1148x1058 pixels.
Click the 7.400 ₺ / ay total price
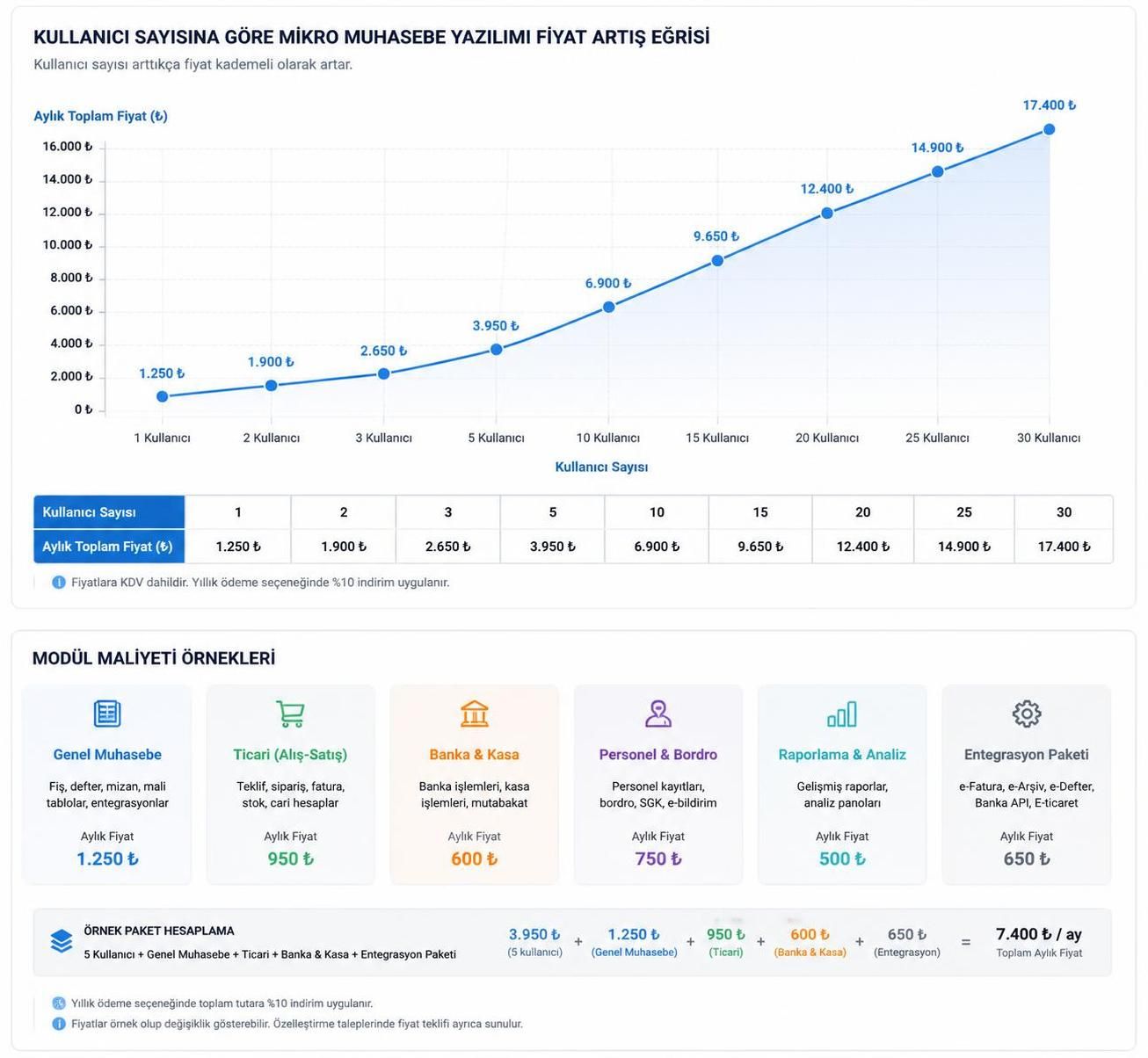tap(1039, 934)
